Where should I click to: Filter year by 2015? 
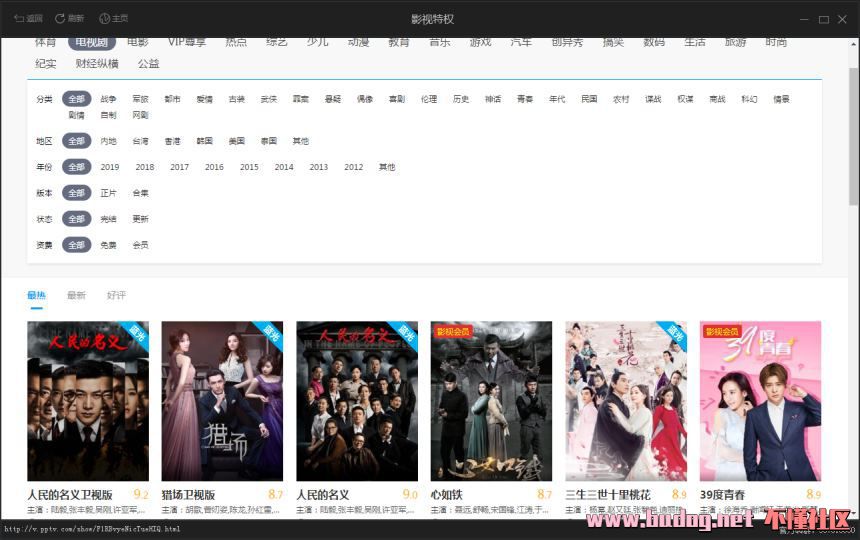pyautogui.click(x=249, y=167)
